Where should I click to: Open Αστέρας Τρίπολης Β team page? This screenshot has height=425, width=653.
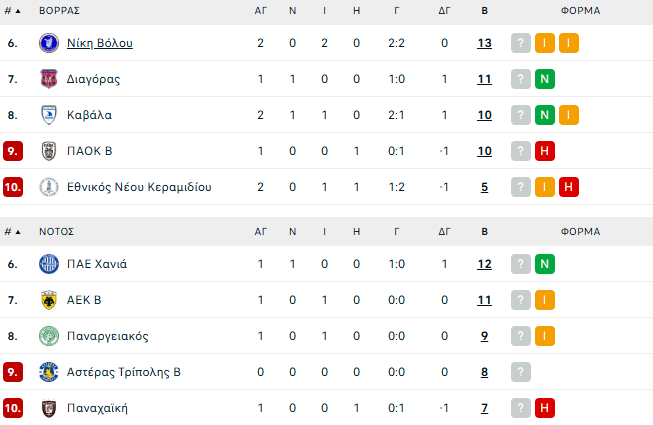coord(124,372)
